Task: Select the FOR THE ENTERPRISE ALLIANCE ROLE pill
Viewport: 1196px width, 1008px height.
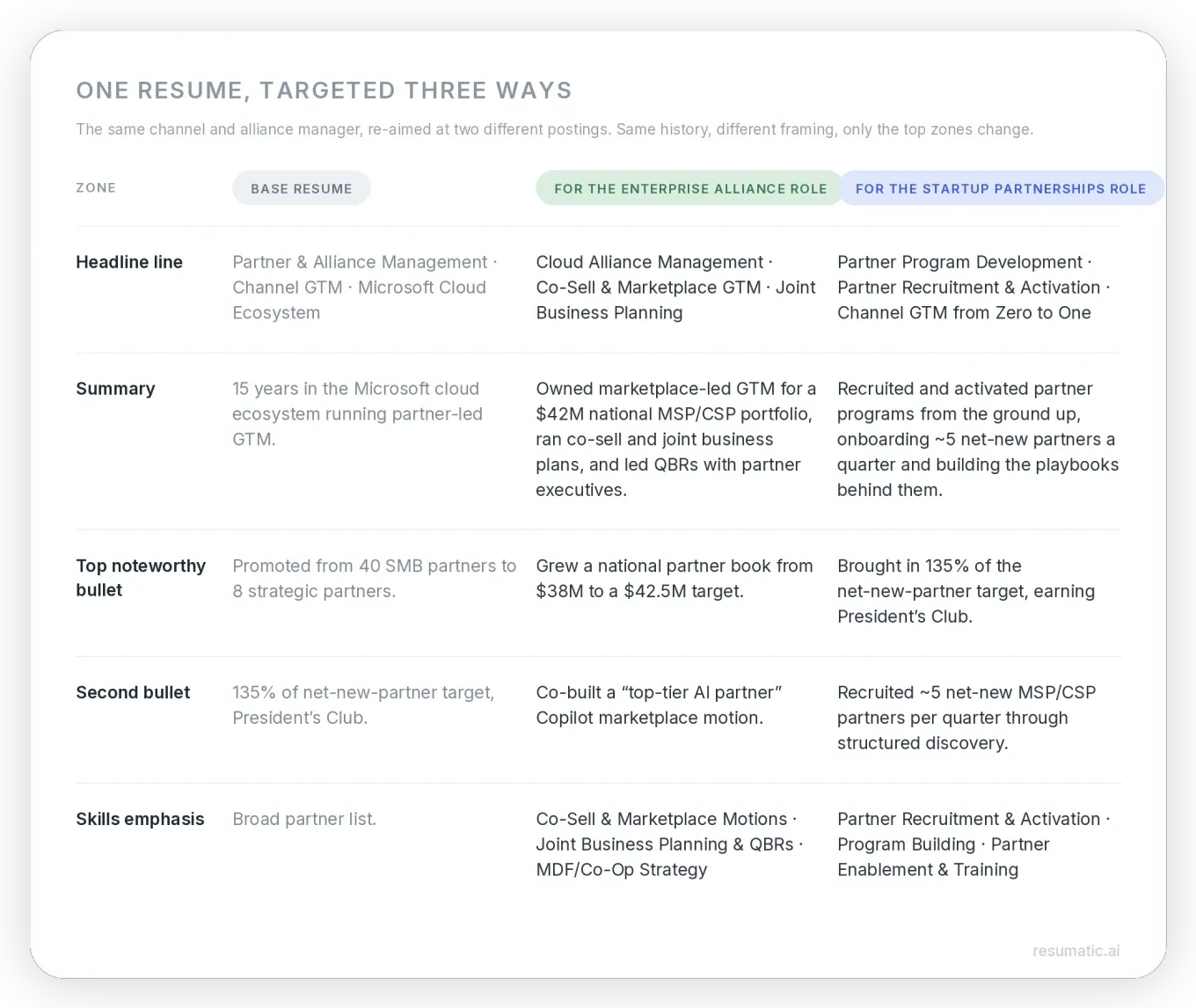Action: [x=690, y=188]
